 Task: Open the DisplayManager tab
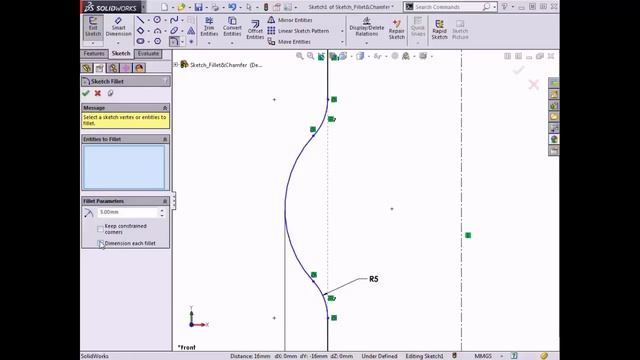click(x=139, y=68)
